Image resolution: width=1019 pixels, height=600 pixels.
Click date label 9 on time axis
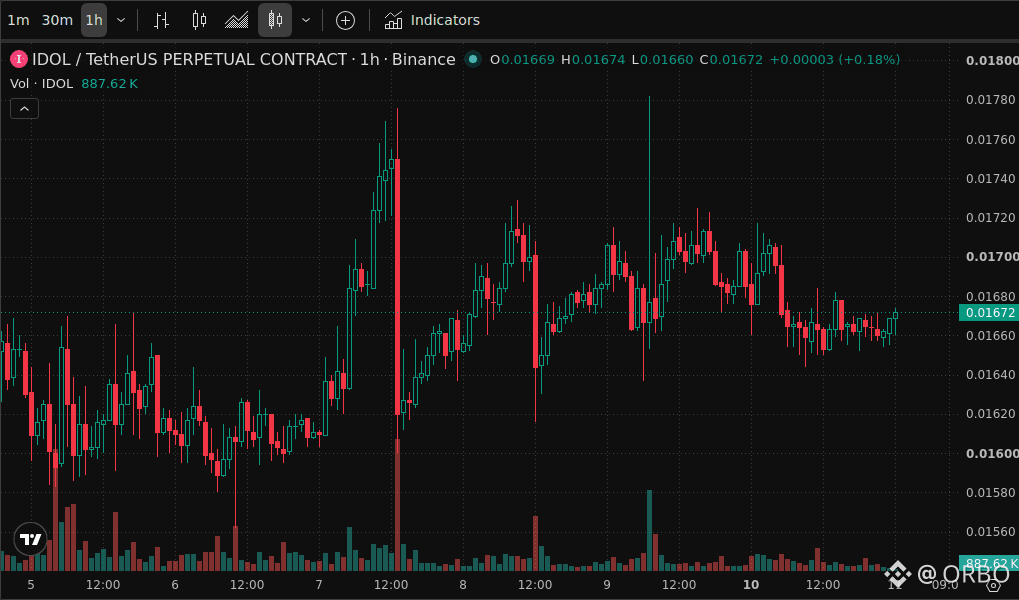pos(607,584)
